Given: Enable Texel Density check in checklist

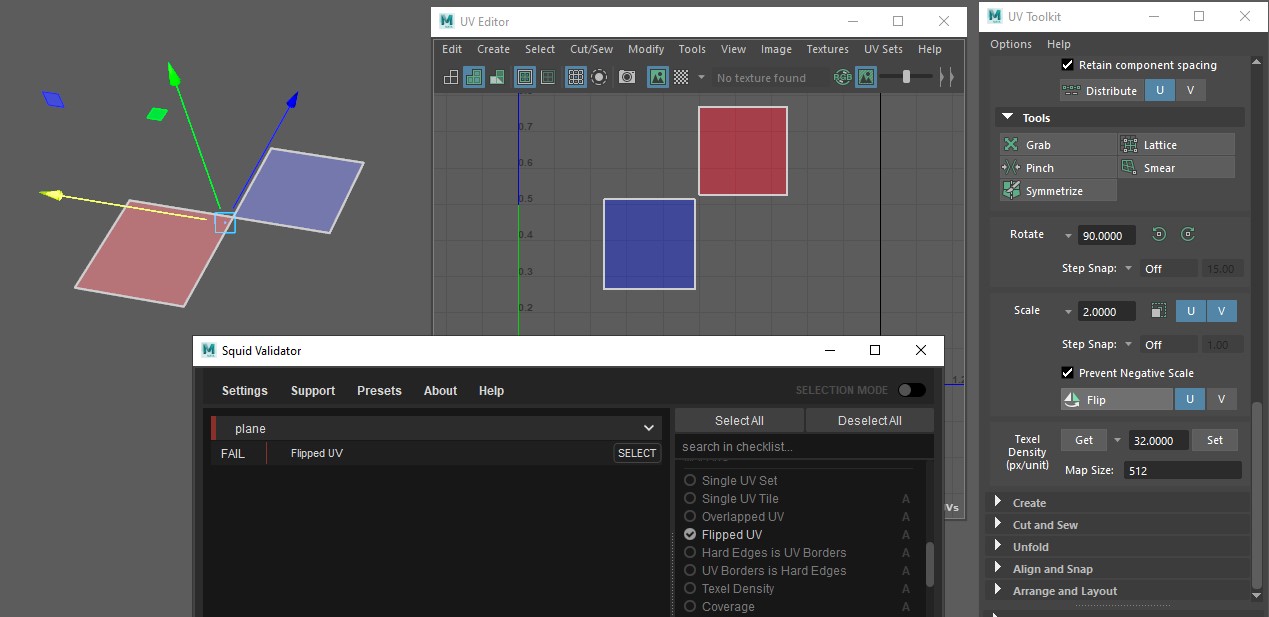Looking at the screenshot, I should (690, 589).
